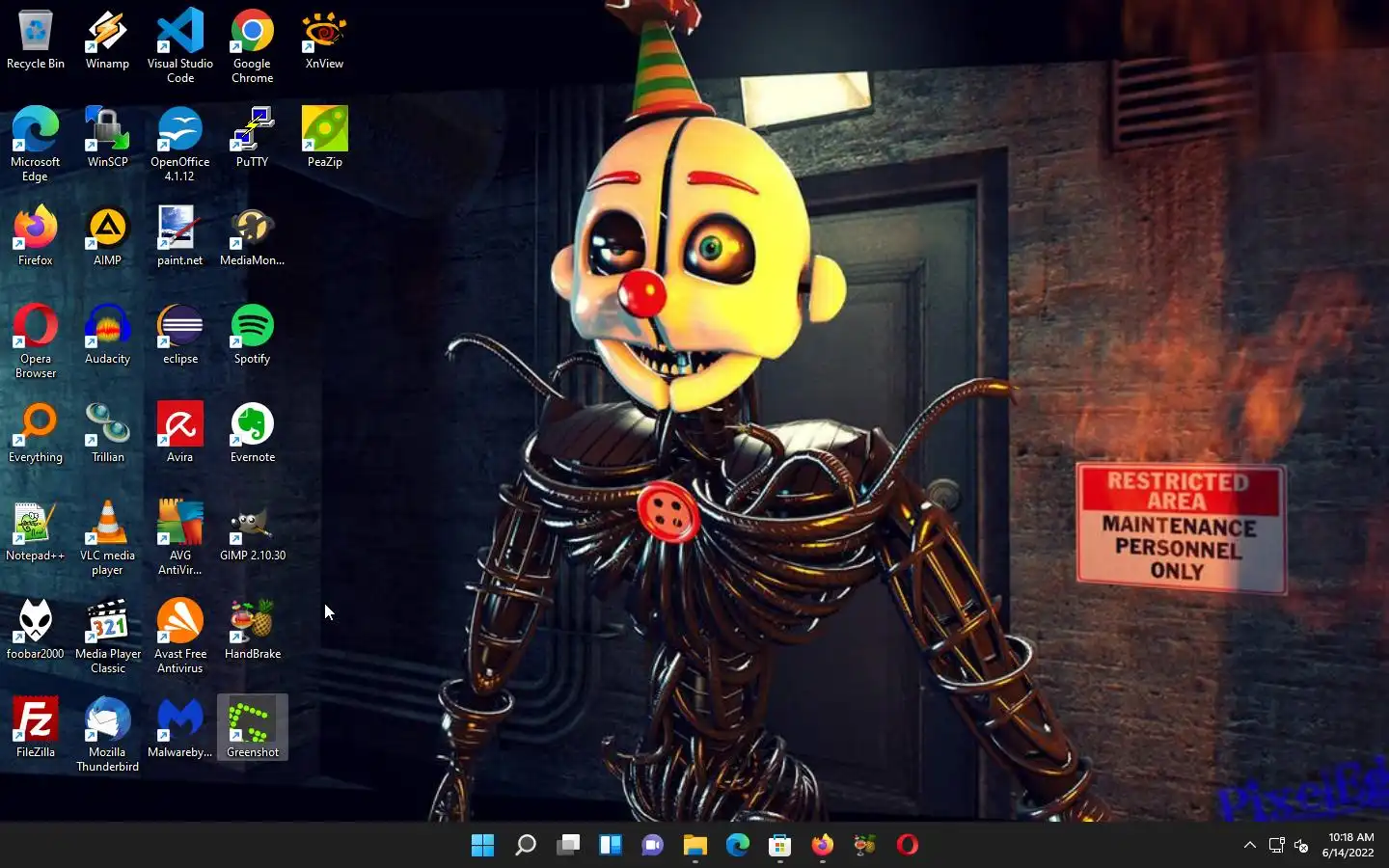Screen dimensions: 1389x868
Task: Select the Microsoft Edge desktop shortcut
Action: coord(36,144)
